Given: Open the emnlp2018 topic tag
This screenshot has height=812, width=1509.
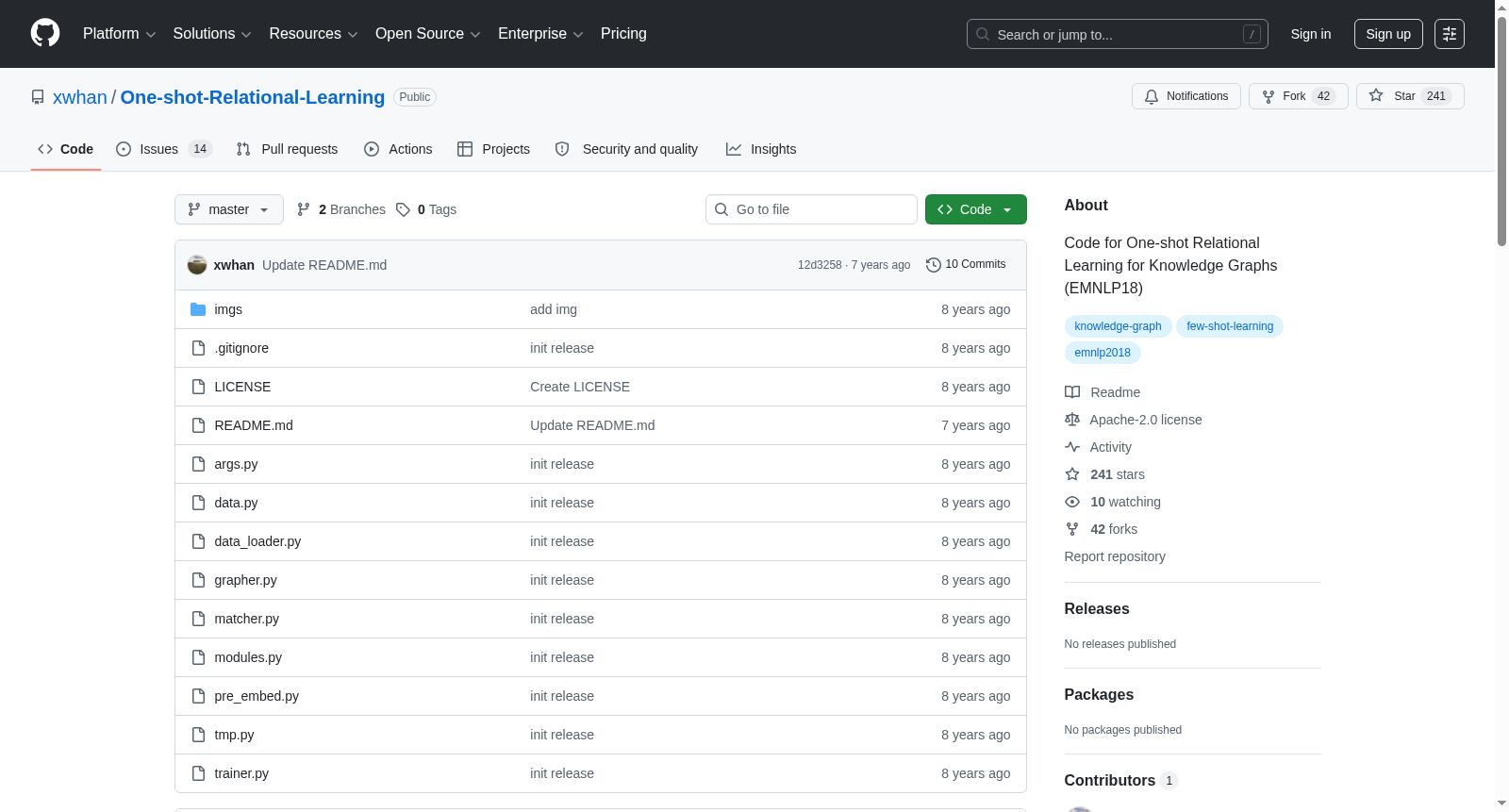Looking at the screenshot, I should pyautogui.click(x=1103, y=353).
